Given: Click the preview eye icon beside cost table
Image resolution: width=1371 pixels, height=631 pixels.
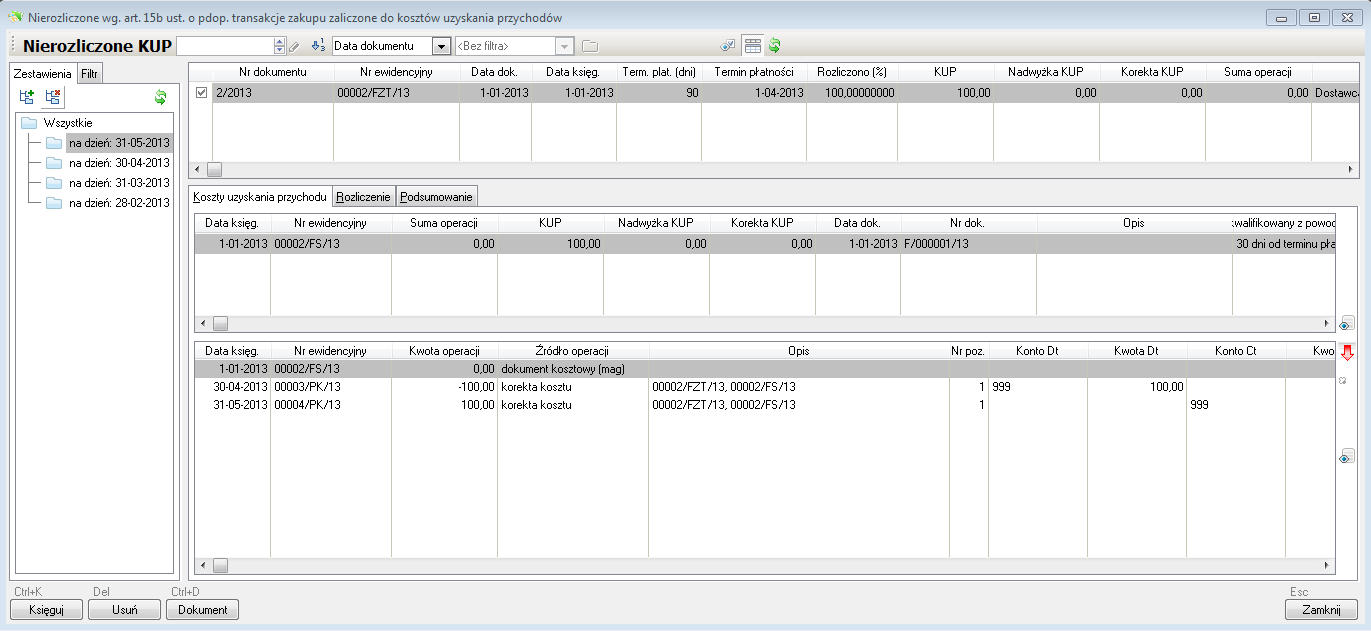Looking at the screenshot, I should click(x=1347, y=324).
